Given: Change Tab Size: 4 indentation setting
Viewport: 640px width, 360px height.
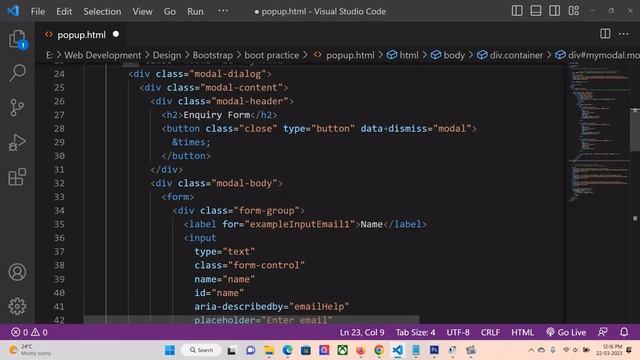Looking at the screenshot, I should [x=415, y=332].
